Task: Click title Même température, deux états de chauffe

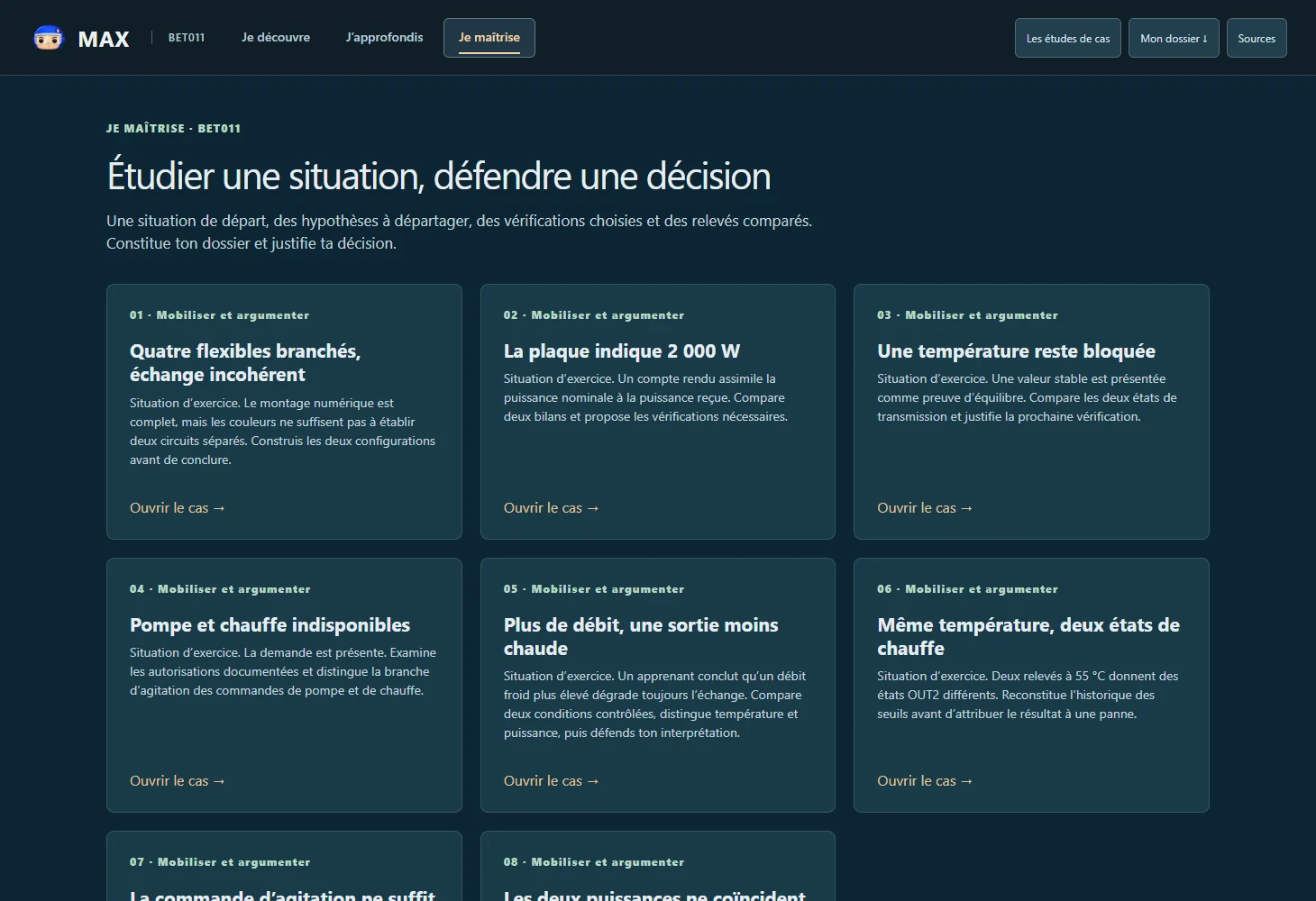Action: 1028,637
